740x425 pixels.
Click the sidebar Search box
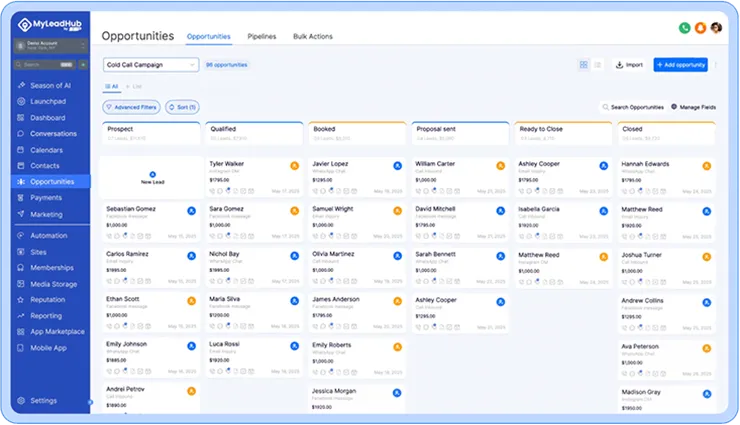pyautogui.click(x=44, y=65)
